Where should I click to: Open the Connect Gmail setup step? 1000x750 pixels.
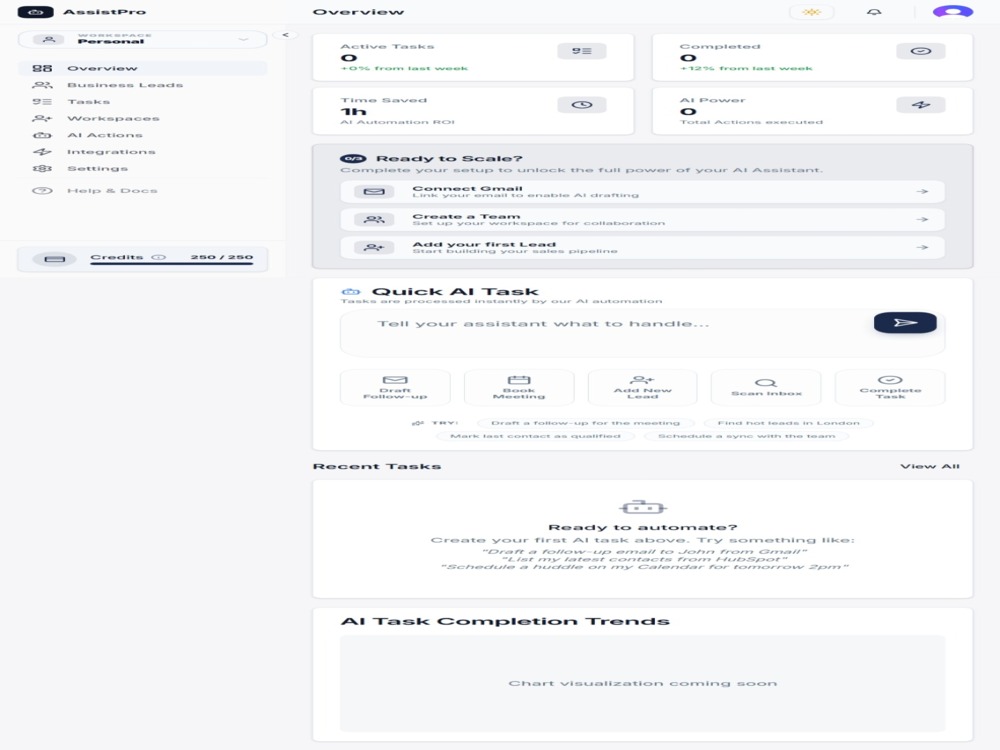(x=642, y=191)
